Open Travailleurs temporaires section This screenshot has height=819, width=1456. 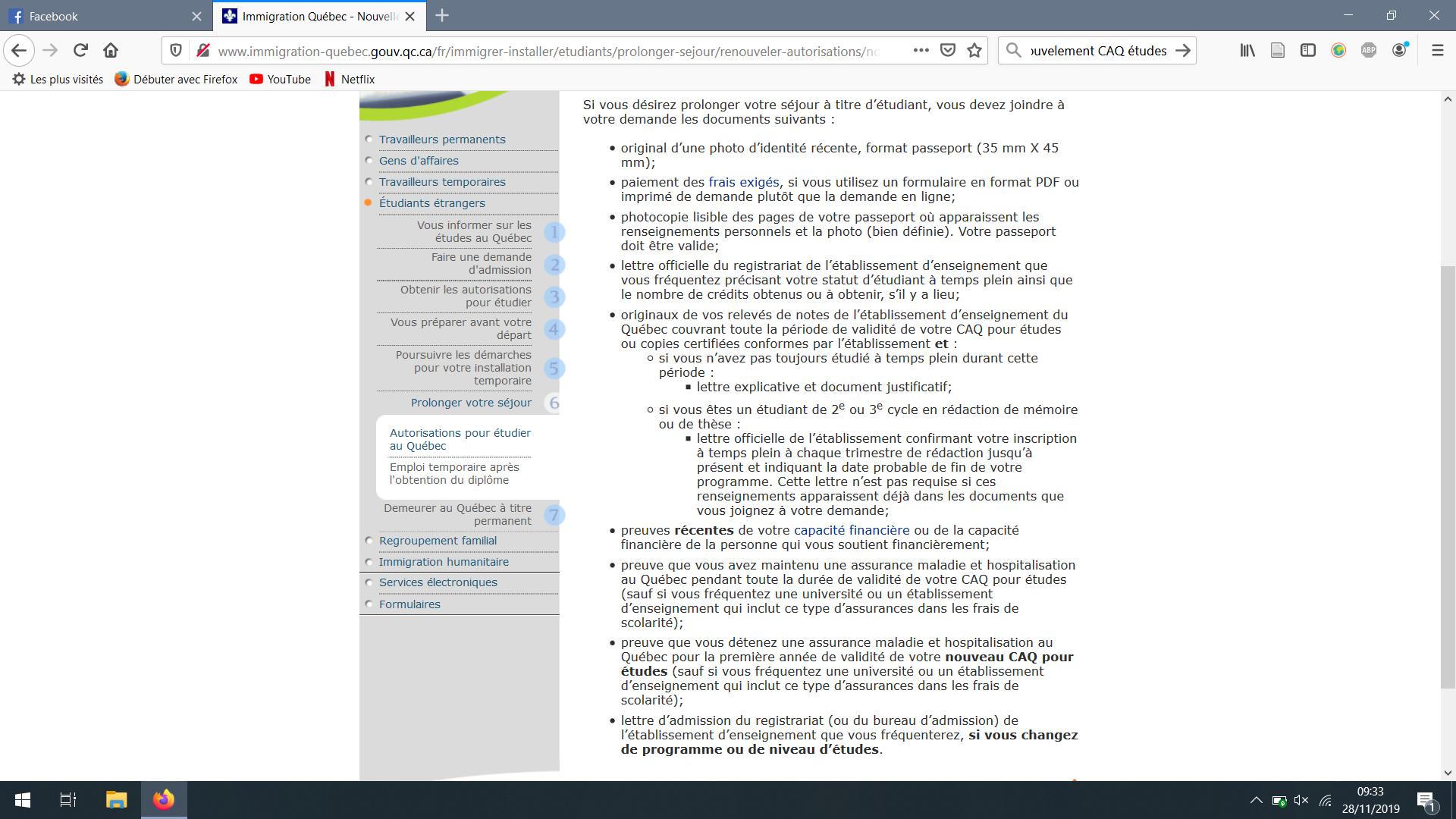pos(442,182)
